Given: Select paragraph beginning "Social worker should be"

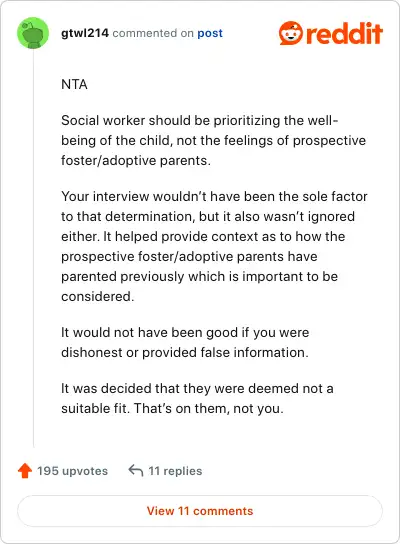Looking at the screenshot, I should click(213, 141).
